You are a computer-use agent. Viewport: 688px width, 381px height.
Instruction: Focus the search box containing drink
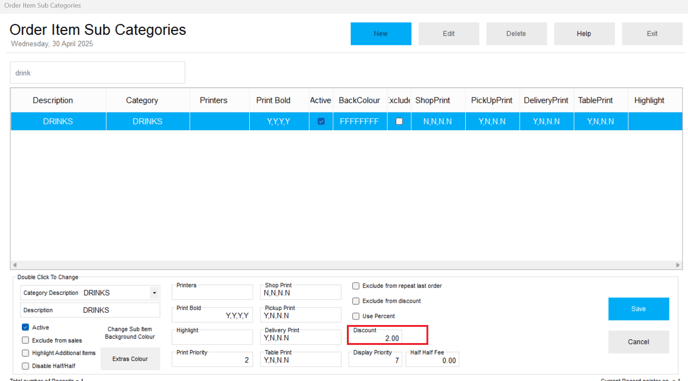click(x=97, y=72)
